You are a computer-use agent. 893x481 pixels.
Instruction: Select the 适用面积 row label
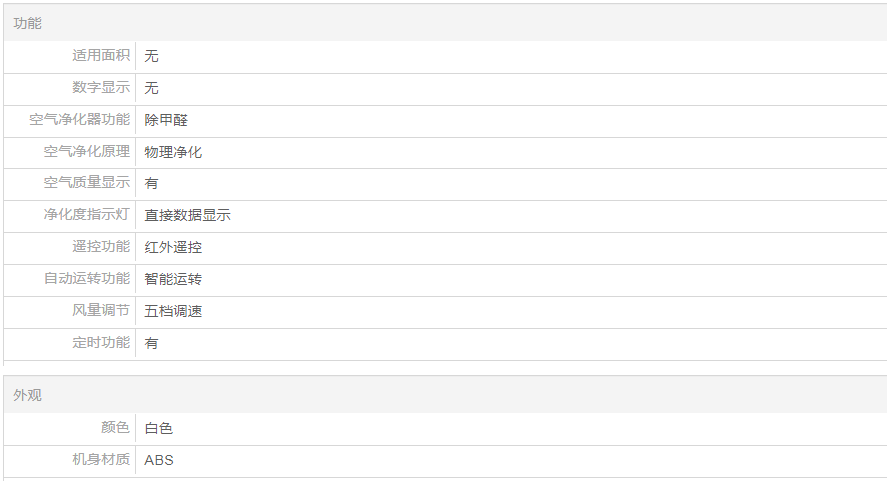101,55
